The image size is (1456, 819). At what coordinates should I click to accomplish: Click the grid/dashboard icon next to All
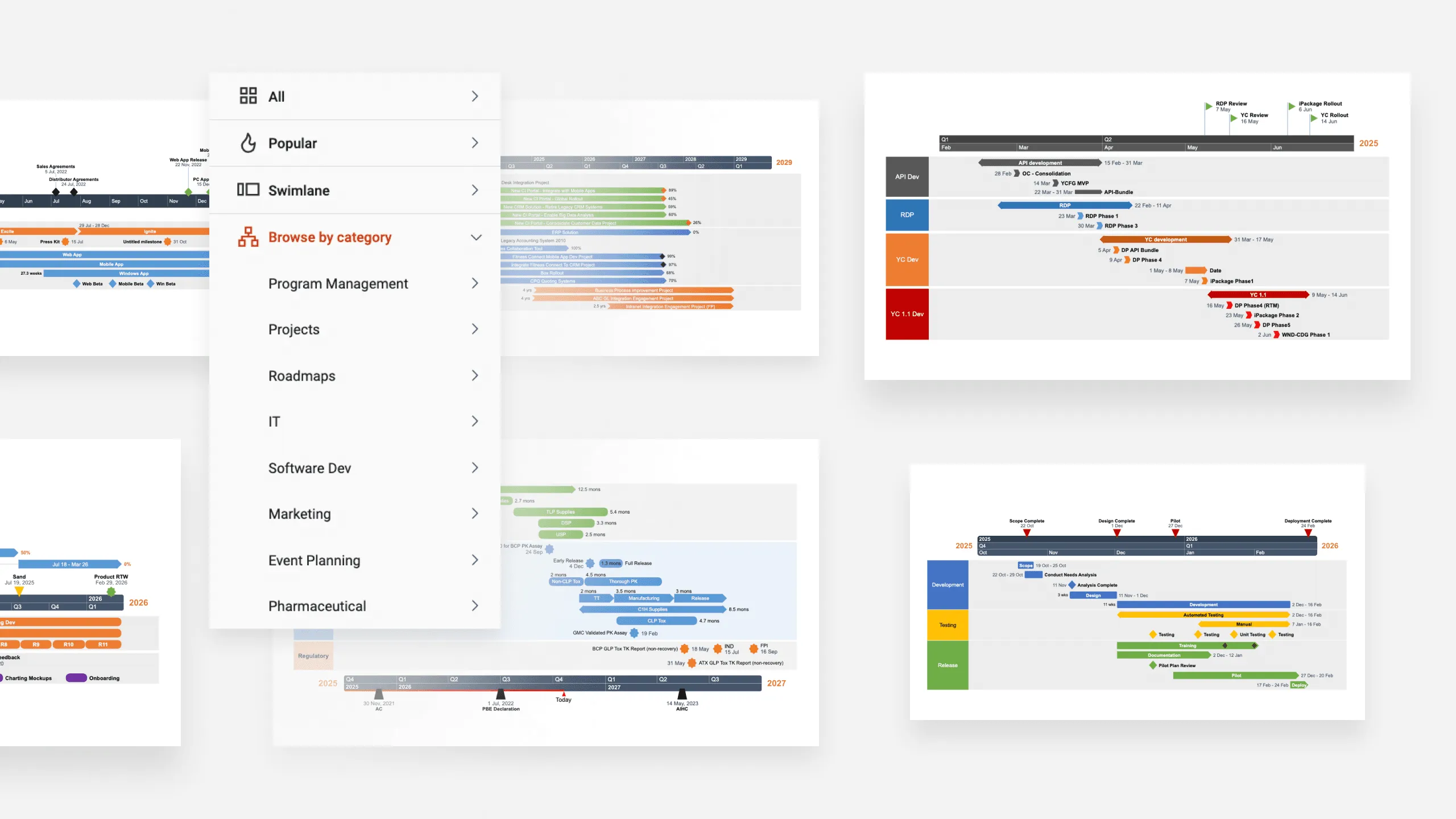tap(248, 95)
